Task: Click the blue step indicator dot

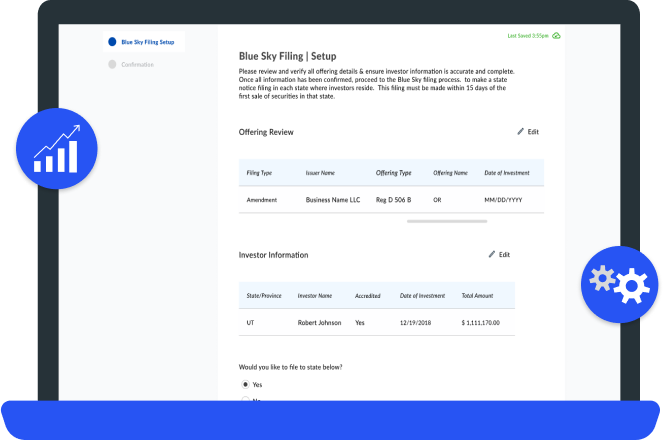Action: point(112,42)
